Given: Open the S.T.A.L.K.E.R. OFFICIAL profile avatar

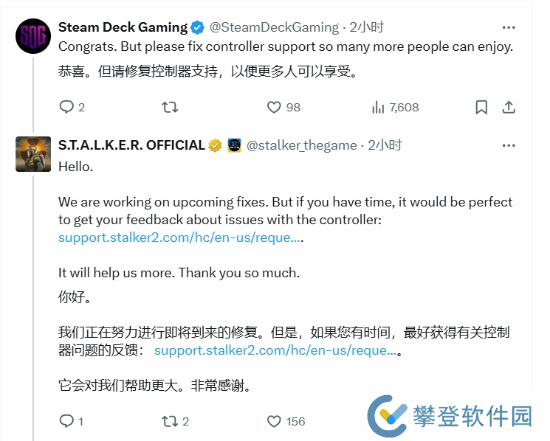Looking at the screenshot, I should click(33, 154).
